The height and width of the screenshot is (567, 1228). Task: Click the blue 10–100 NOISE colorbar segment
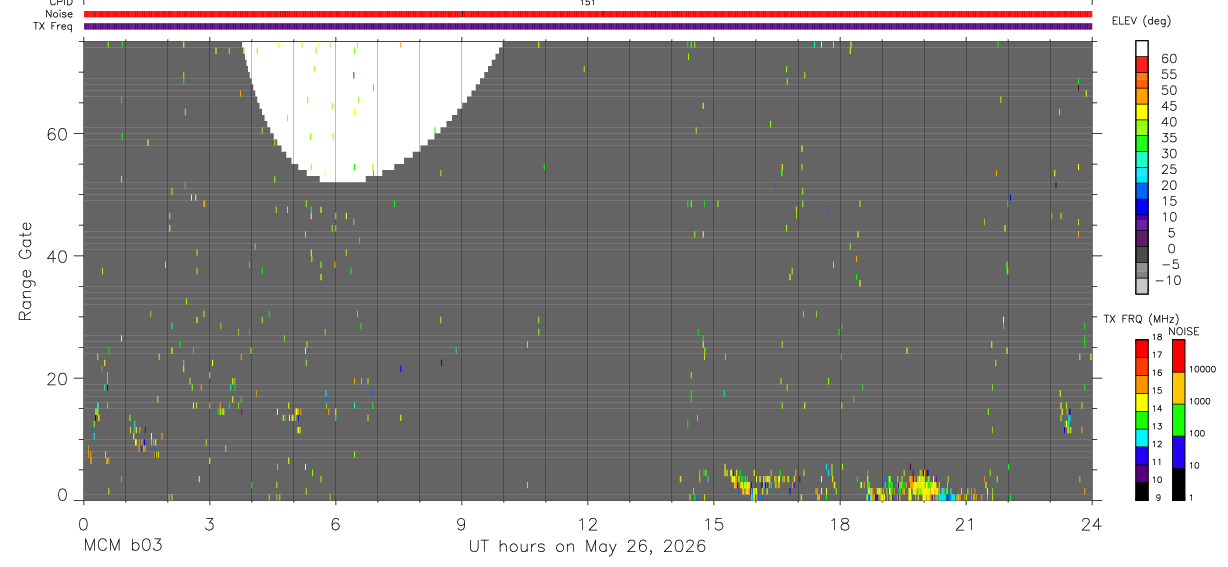[1178, 452]
